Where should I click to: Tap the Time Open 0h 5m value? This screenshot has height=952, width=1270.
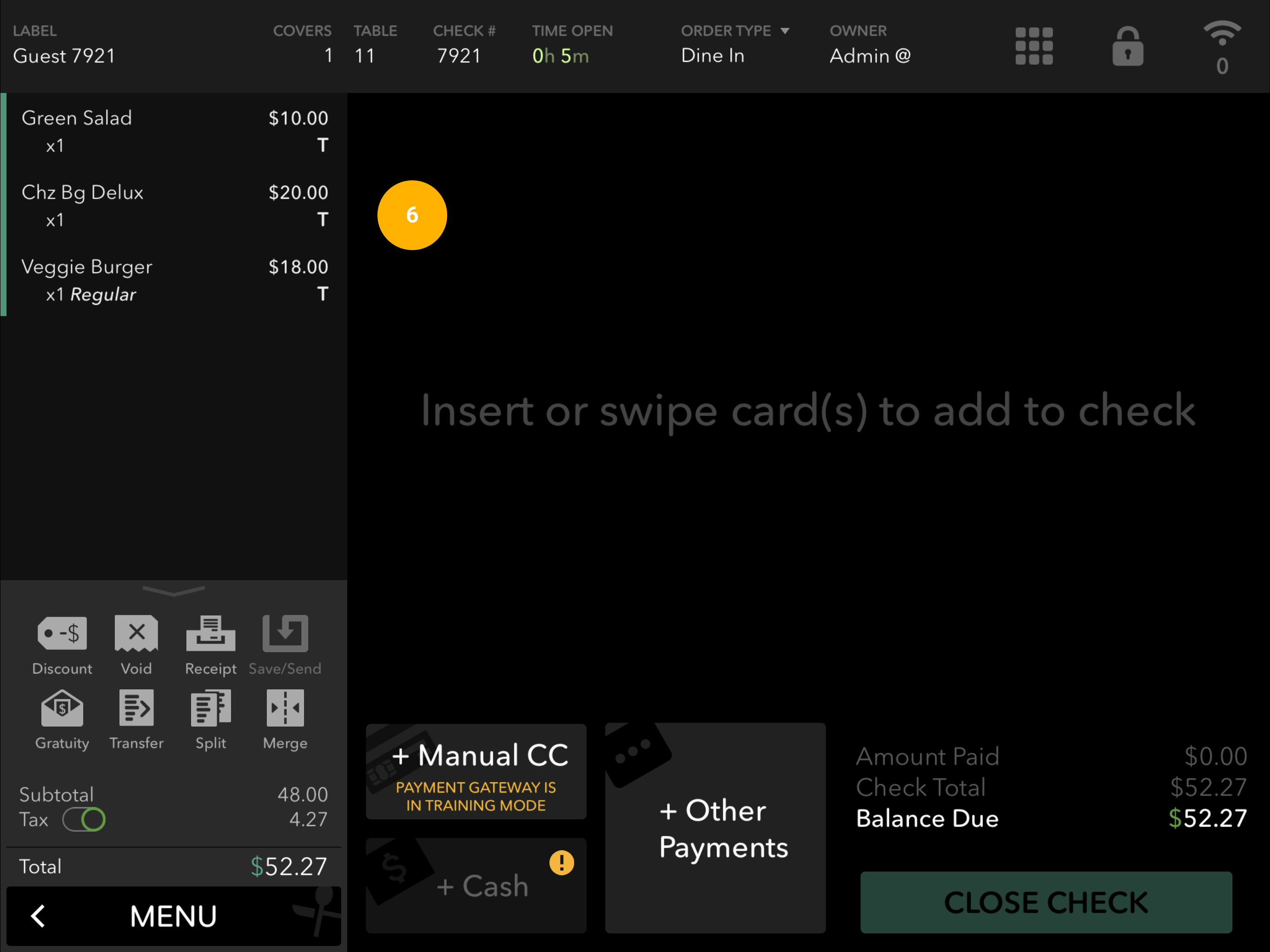tap(560, 56)
